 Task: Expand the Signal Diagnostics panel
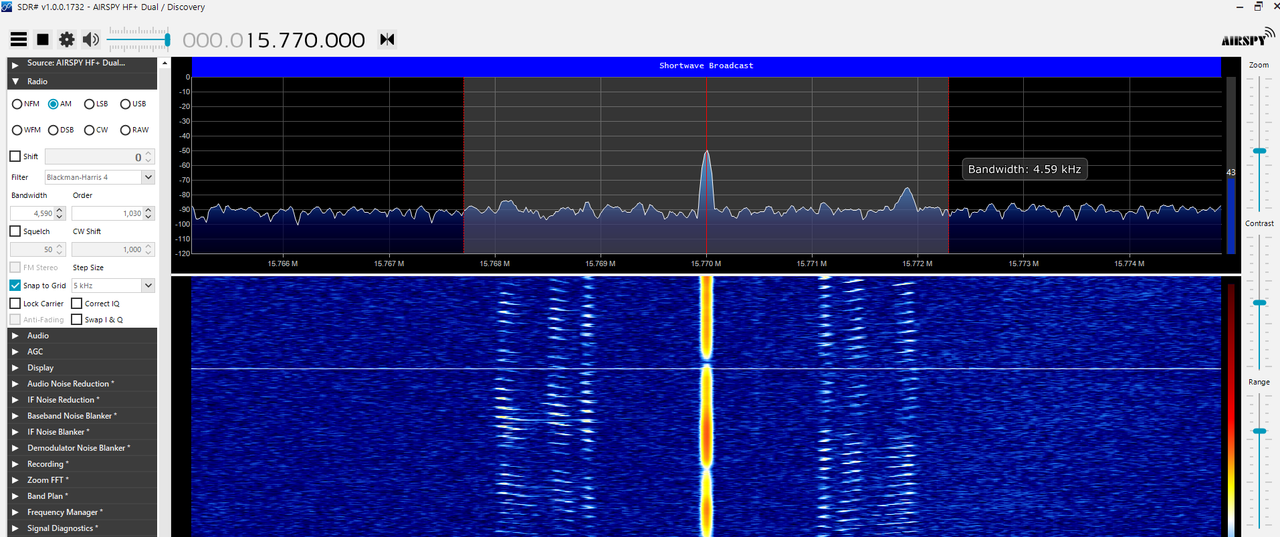pos(83,528)
